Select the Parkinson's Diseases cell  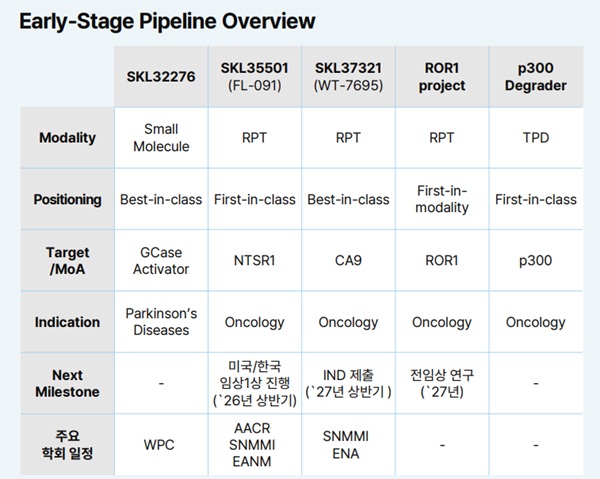160,322
